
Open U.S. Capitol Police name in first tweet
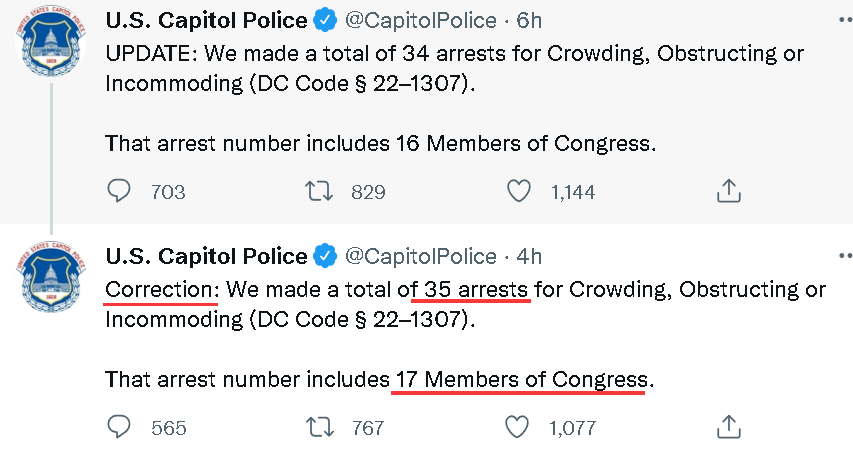[206, 21]
